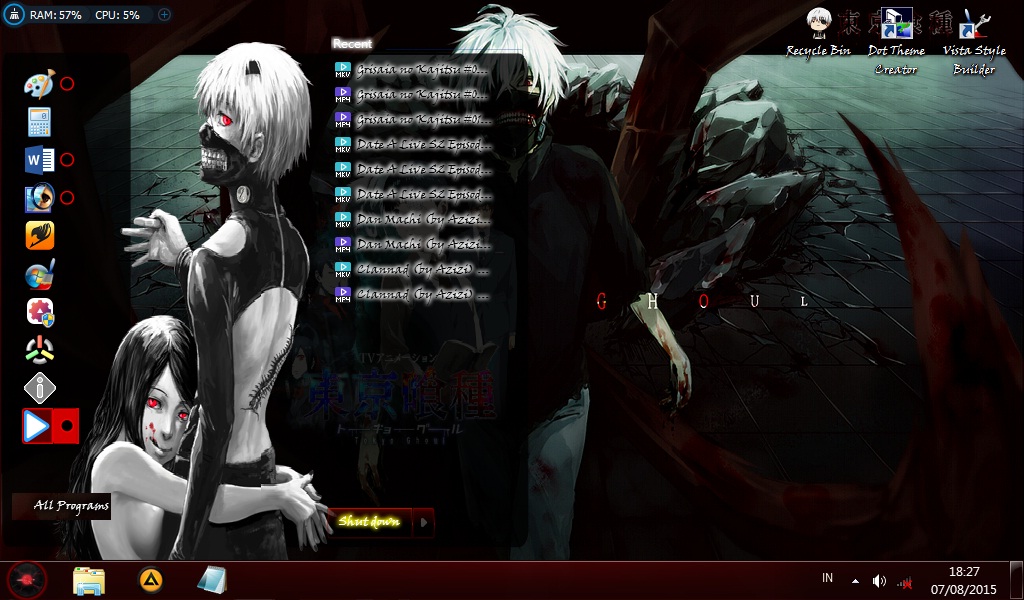Click the Show desktop strip at taskbar end
The height and width of the screenshot is (600, 1024).
(1016, 580)
